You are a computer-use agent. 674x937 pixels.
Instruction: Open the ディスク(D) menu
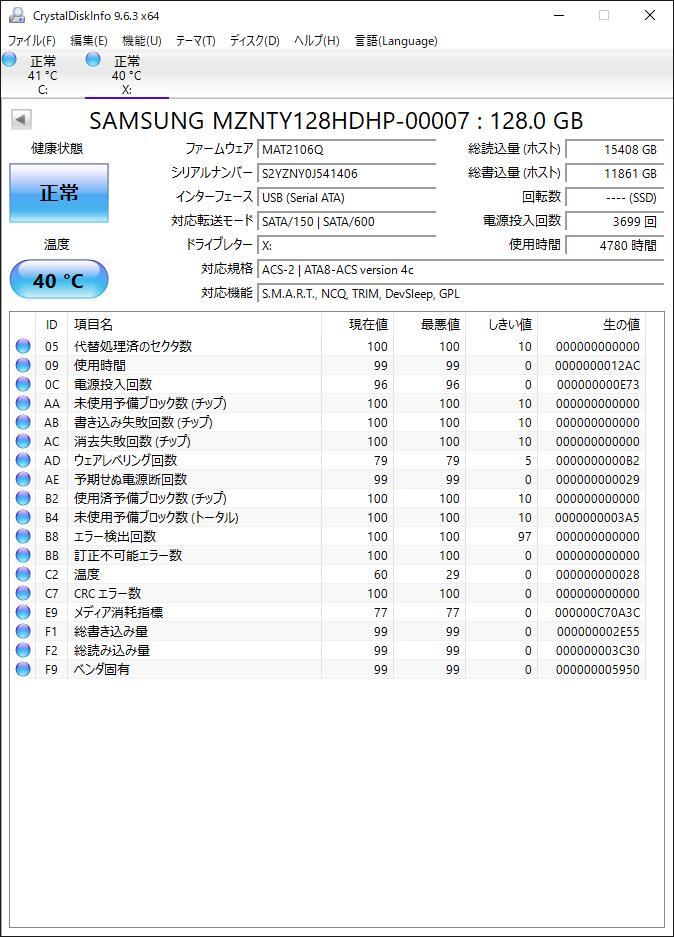coord(255,41)
